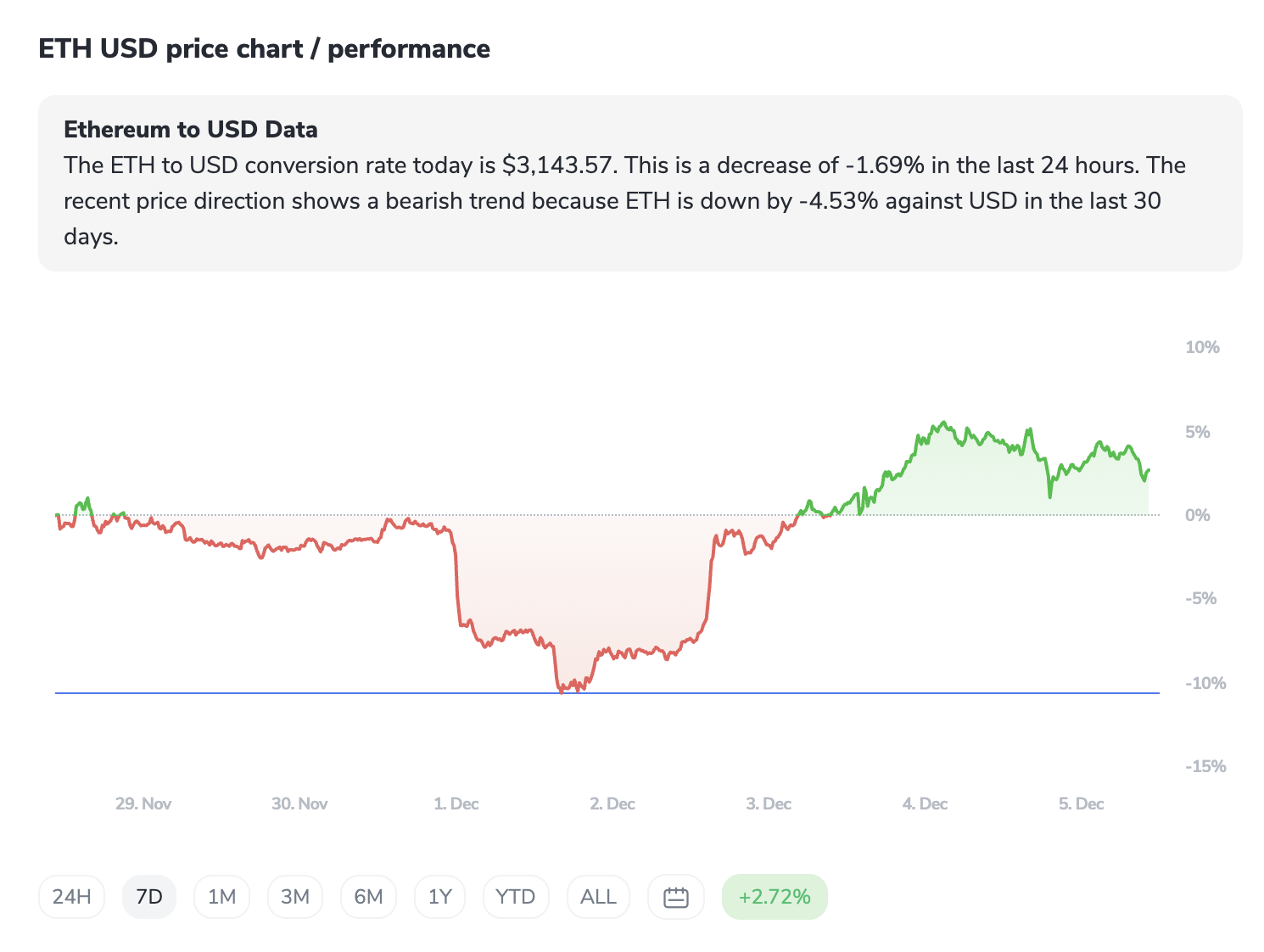Click the 0% baseline axis label
This screenshot has width=1264, height=952.
[x=1197, y=515]
